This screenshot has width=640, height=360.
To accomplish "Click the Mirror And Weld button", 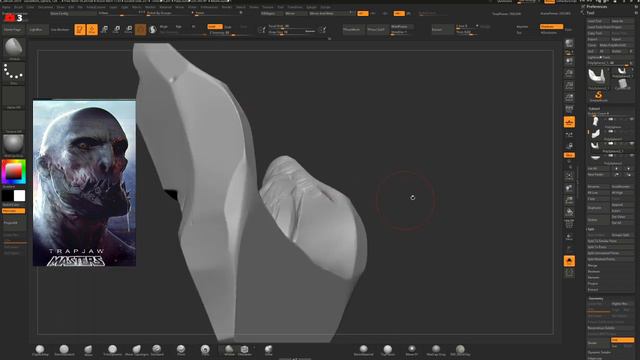I will pyautogui.click(x=331, y=13).
